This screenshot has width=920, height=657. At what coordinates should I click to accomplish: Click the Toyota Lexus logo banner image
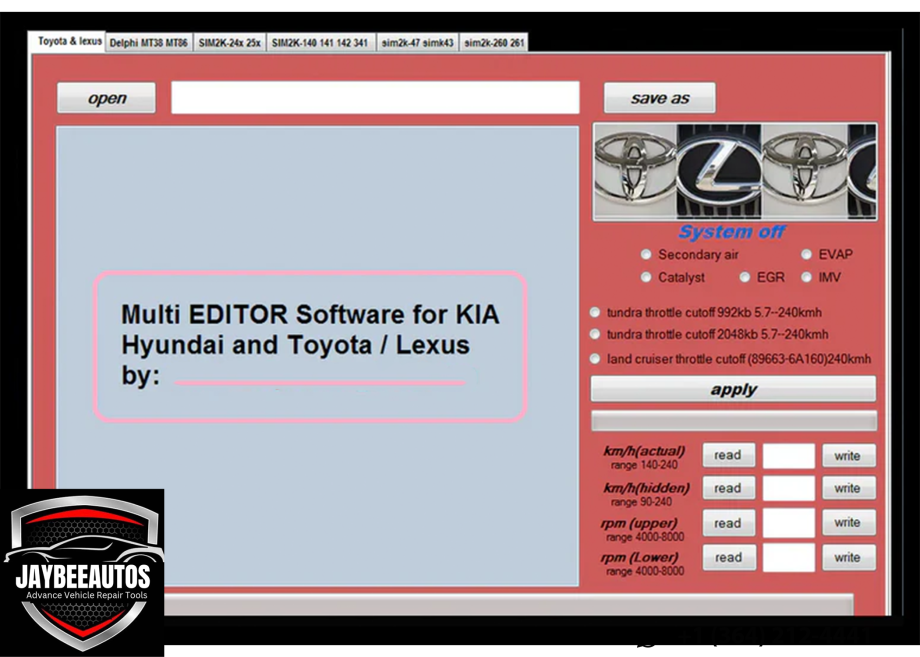click(735, 171)
